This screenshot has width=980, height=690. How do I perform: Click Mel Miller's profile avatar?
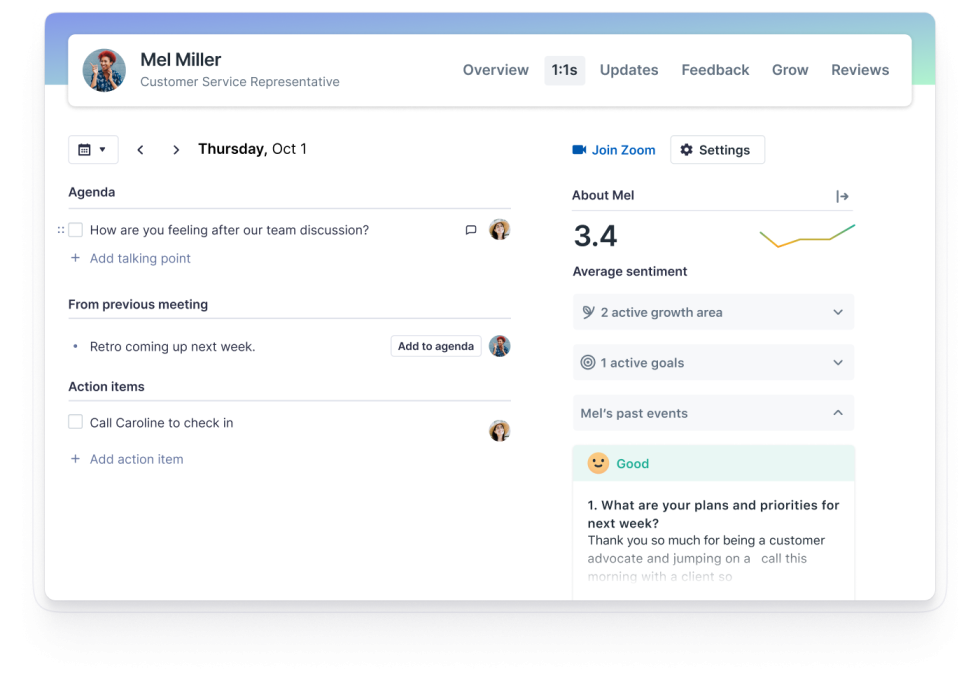click(104, 70)
